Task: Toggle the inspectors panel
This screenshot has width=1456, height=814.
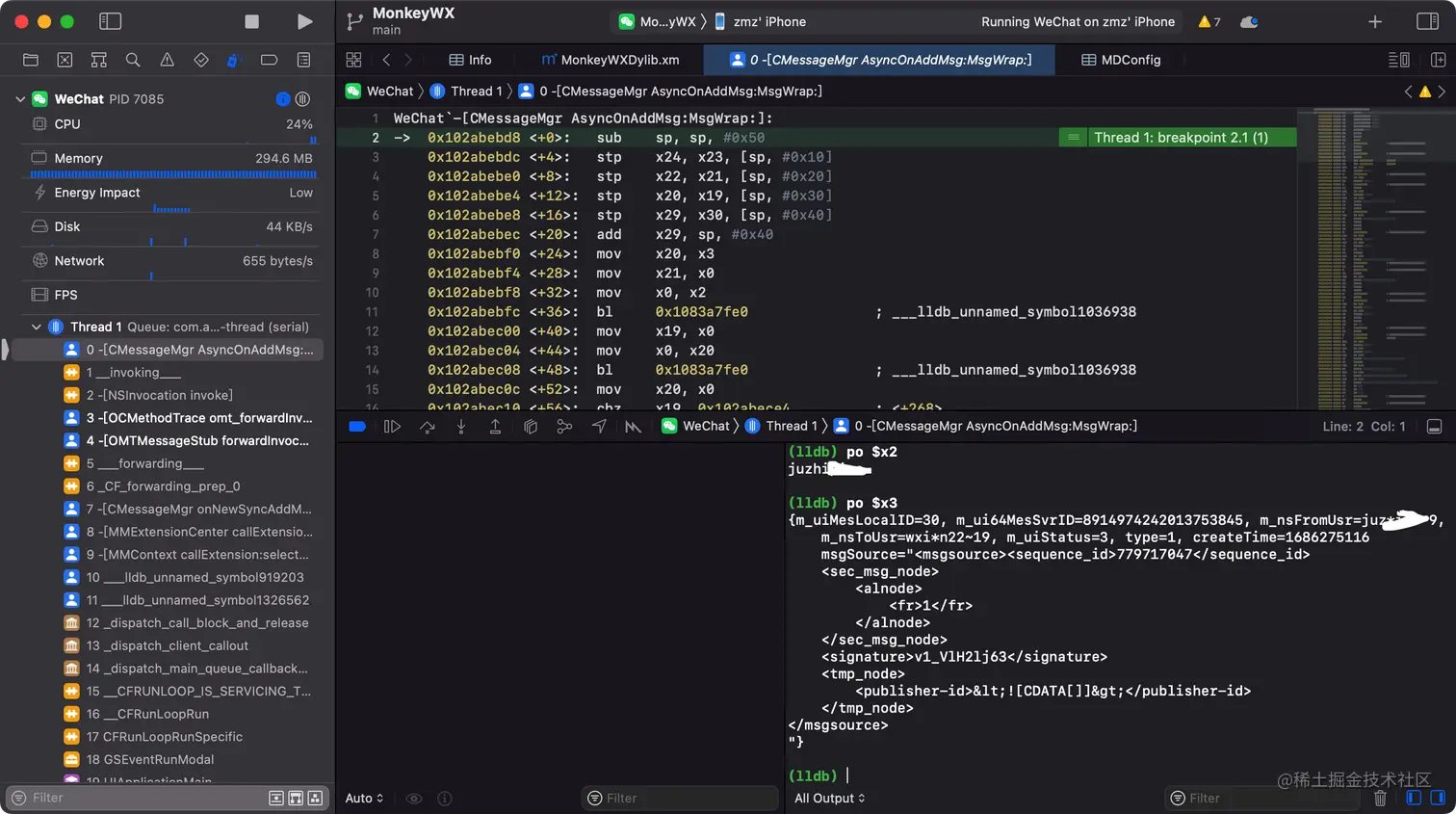Action: (x=1427, y=21)
